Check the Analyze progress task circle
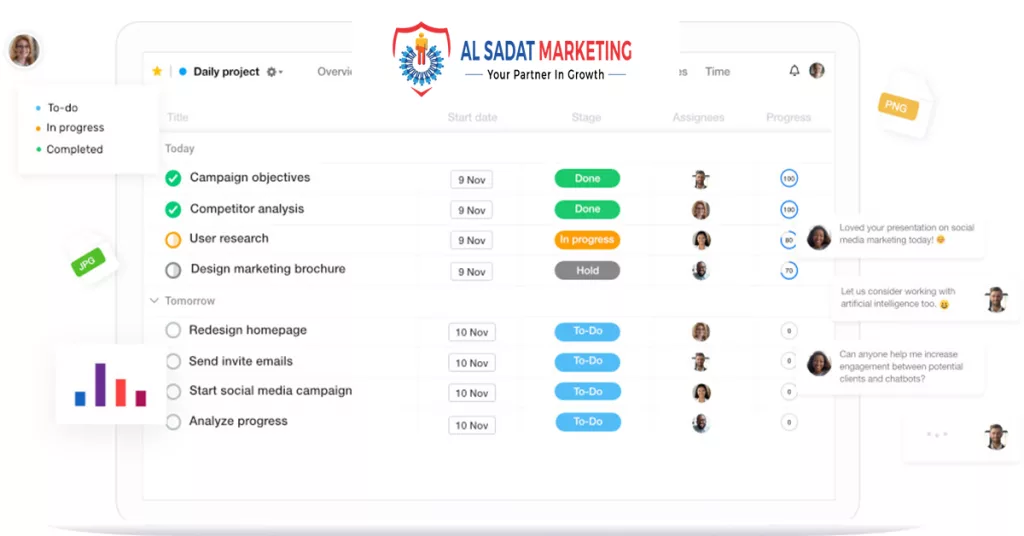 [x=173, y=422]
